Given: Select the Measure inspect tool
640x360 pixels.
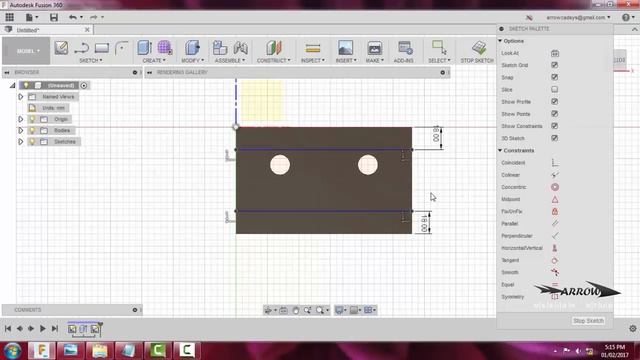Looking at the screenshot, I should 313,48.
